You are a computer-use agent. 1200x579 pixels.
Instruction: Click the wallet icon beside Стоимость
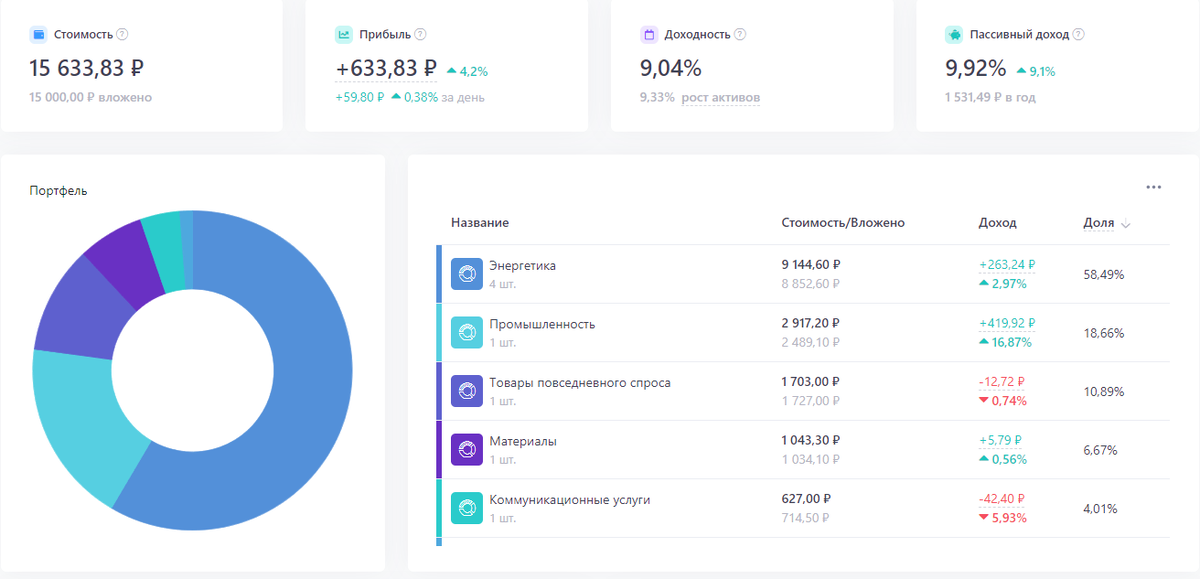[x=38, y=34]
